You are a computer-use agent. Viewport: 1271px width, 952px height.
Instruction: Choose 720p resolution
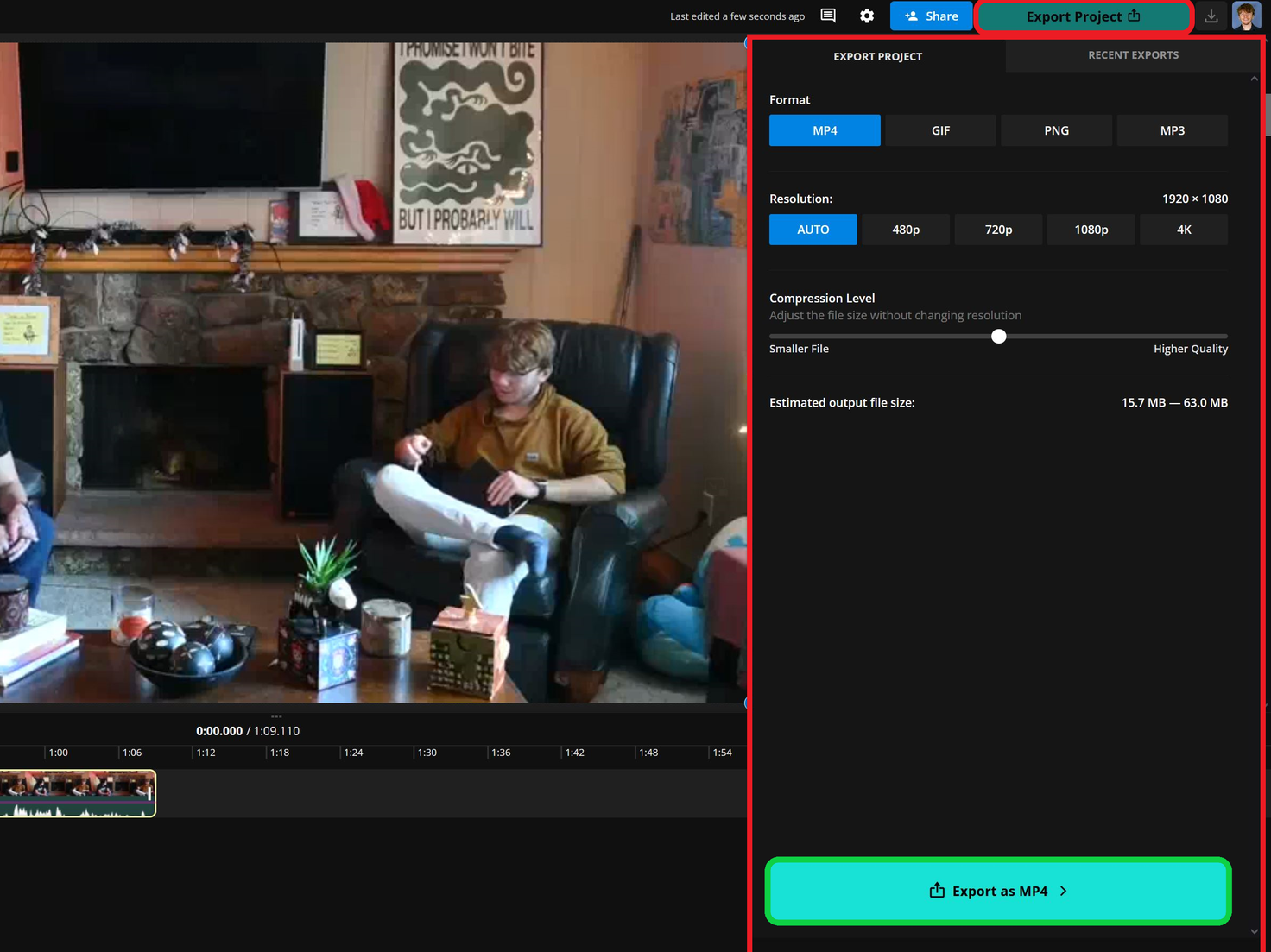[x=998, y=230]
